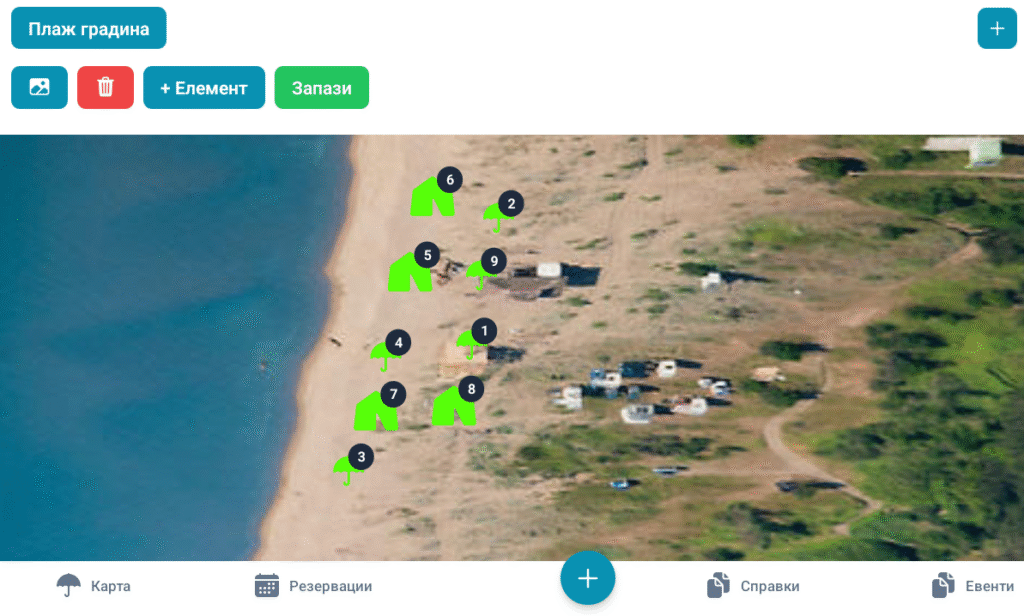This screenshot has width=1024, height=616.
Task: Open the Справки tab
Action: [753, 586]
